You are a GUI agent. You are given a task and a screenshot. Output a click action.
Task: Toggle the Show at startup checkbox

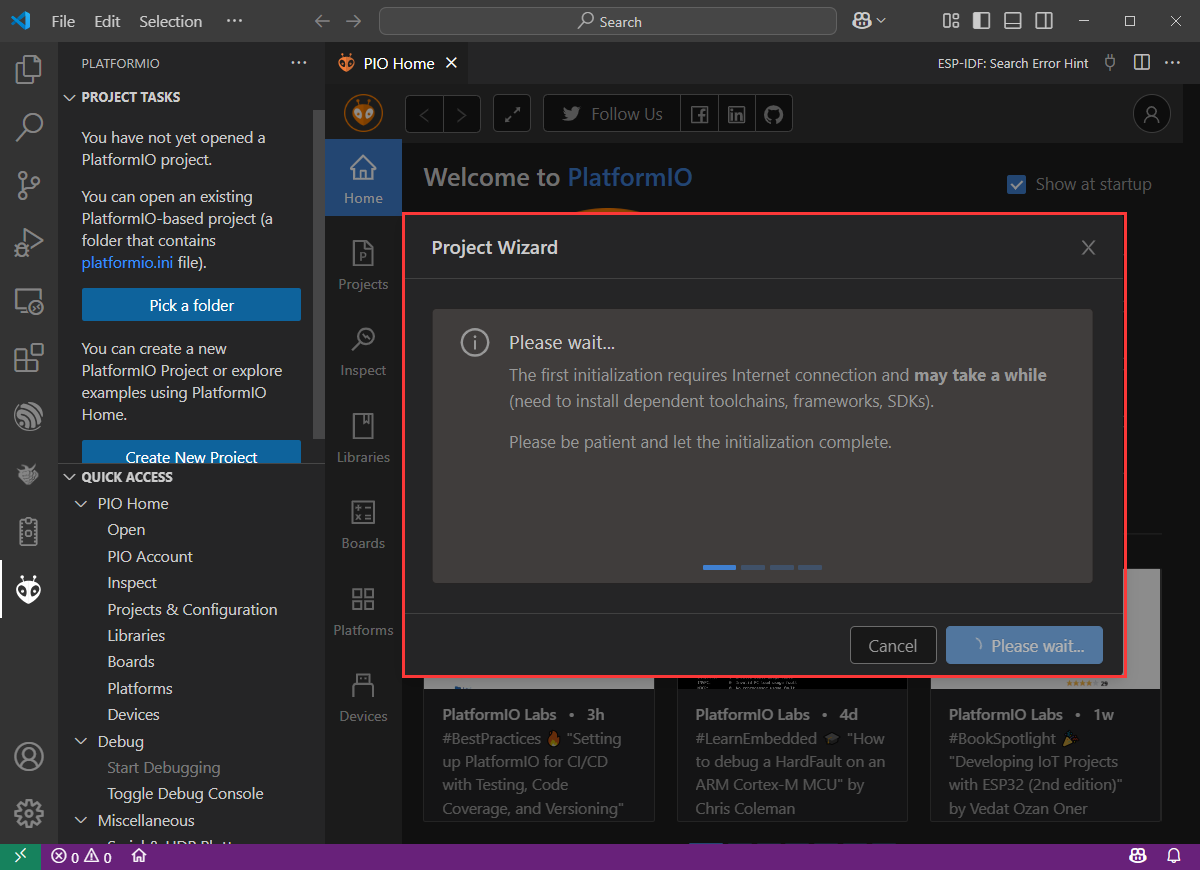1016,184
